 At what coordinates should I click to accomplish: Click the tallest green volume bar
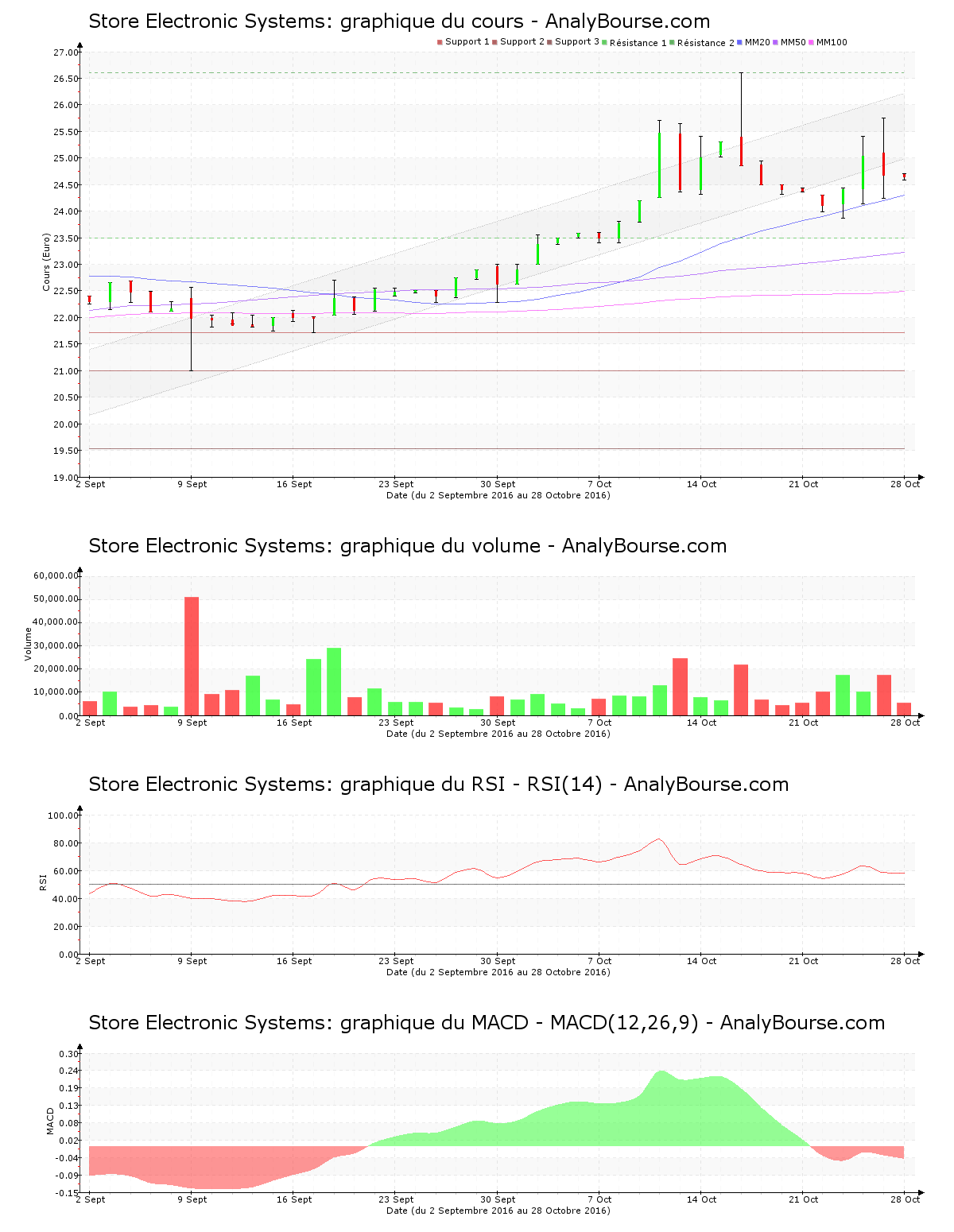(x=334, y=681)
